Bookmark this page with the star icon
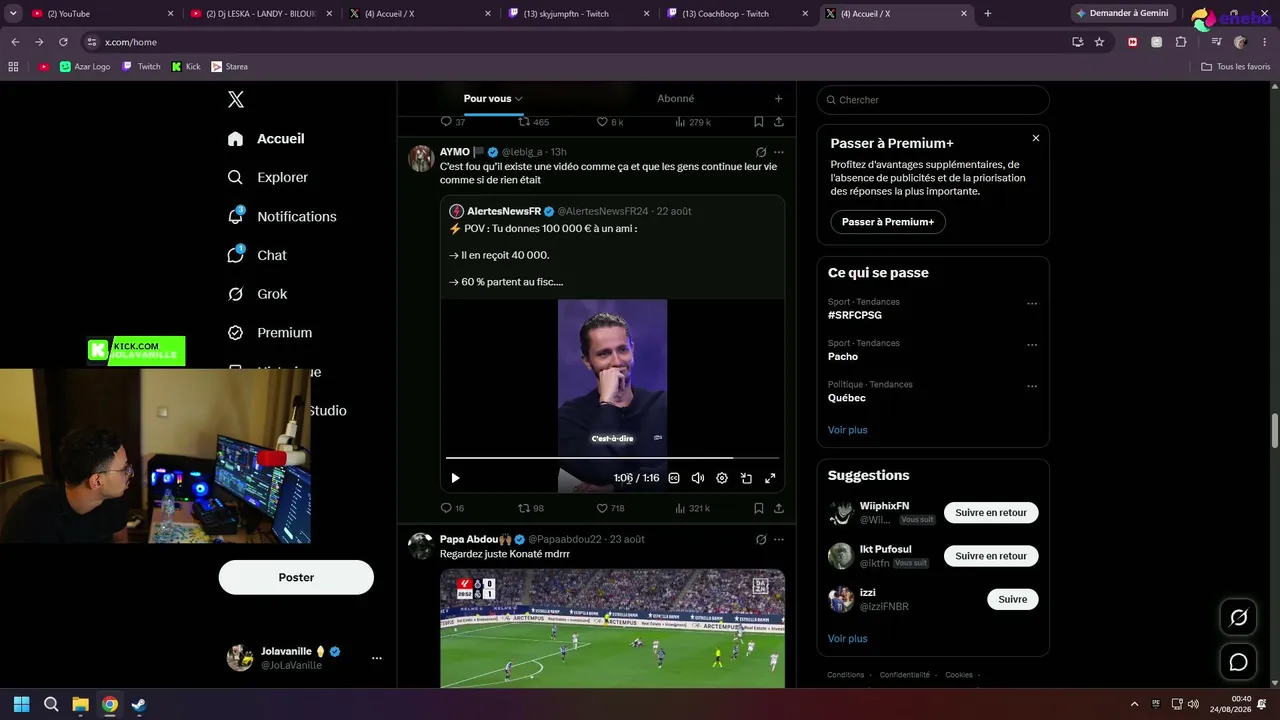Viewport: 1280px width, 720px height. pos(1099,42)
